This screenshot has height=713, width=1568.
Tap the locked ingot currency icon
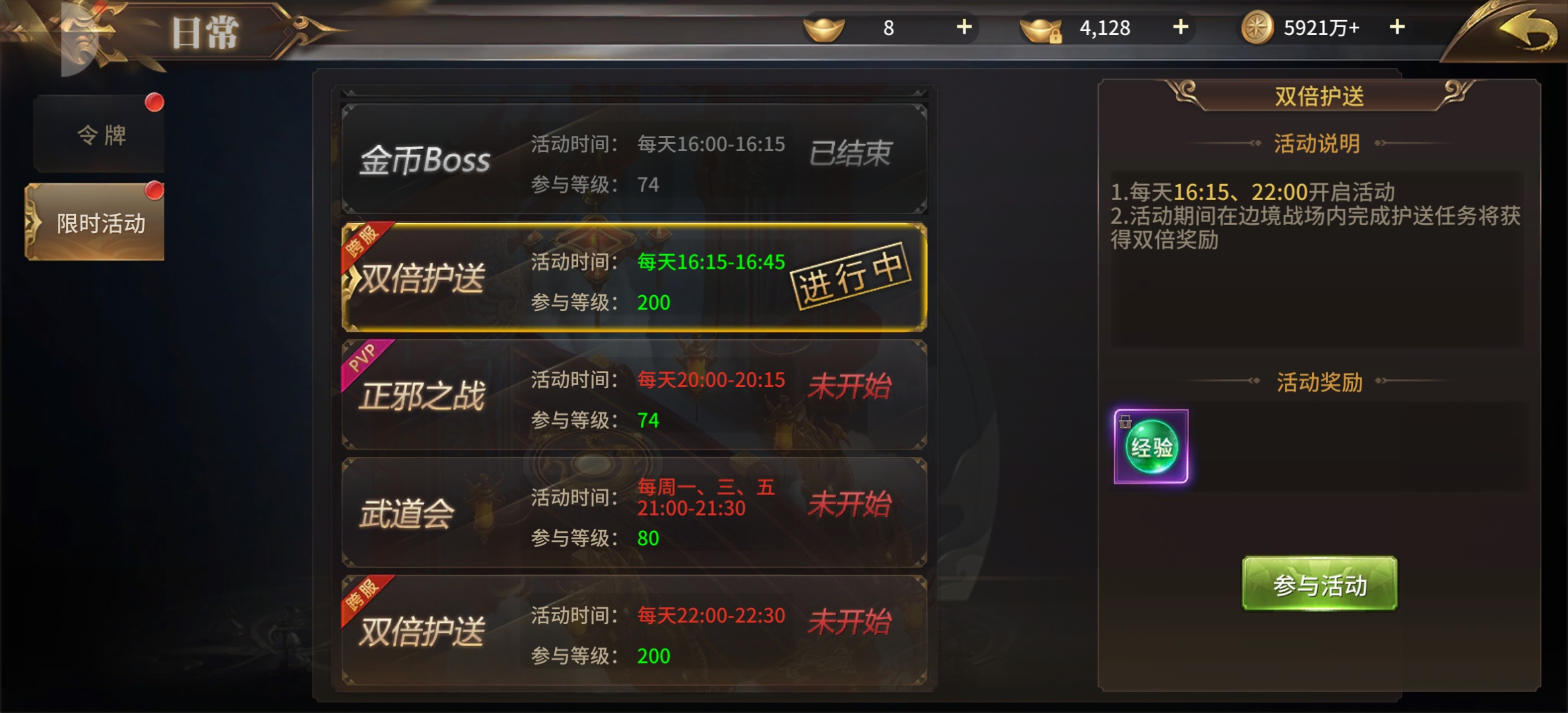point(1041,30)
